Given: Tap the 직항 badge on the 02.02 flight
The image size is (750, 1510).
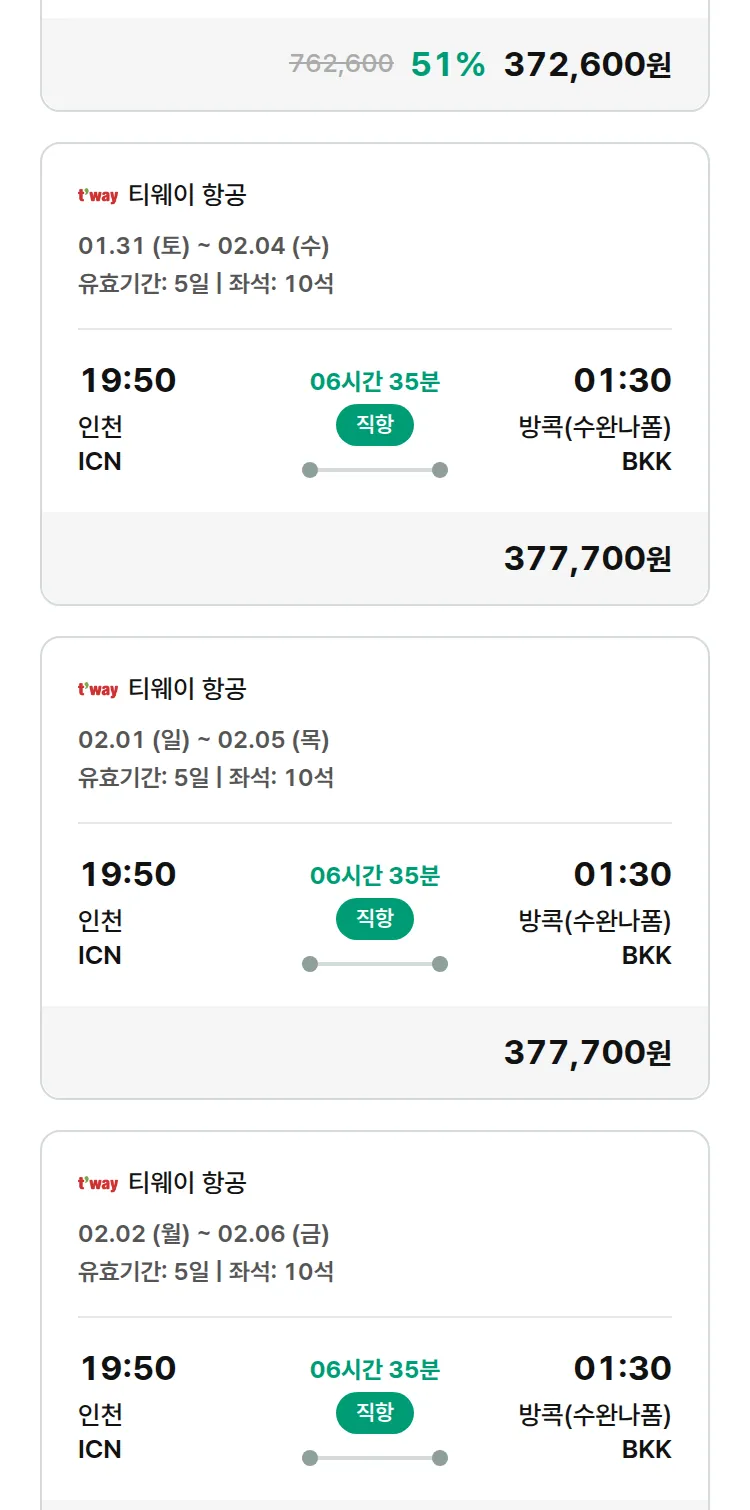Looking at the screenshot, I should coord(374,1413).
